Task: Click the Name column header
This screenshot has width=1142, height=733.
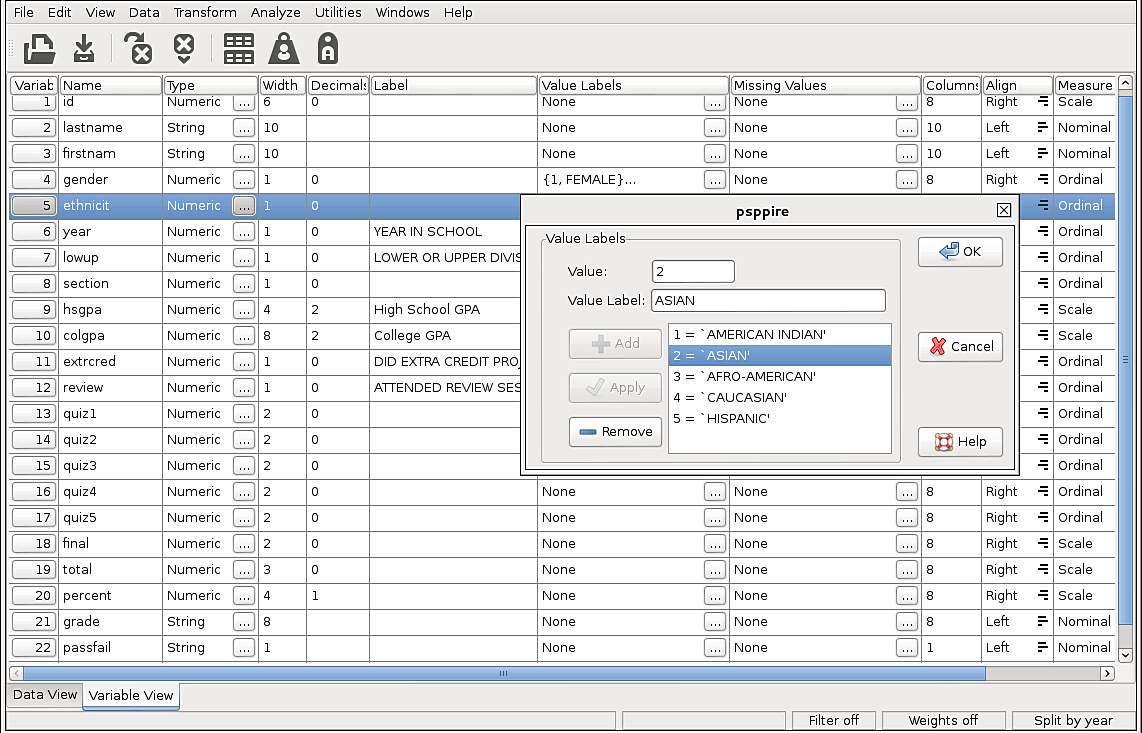Action: [x=111, y=85]
